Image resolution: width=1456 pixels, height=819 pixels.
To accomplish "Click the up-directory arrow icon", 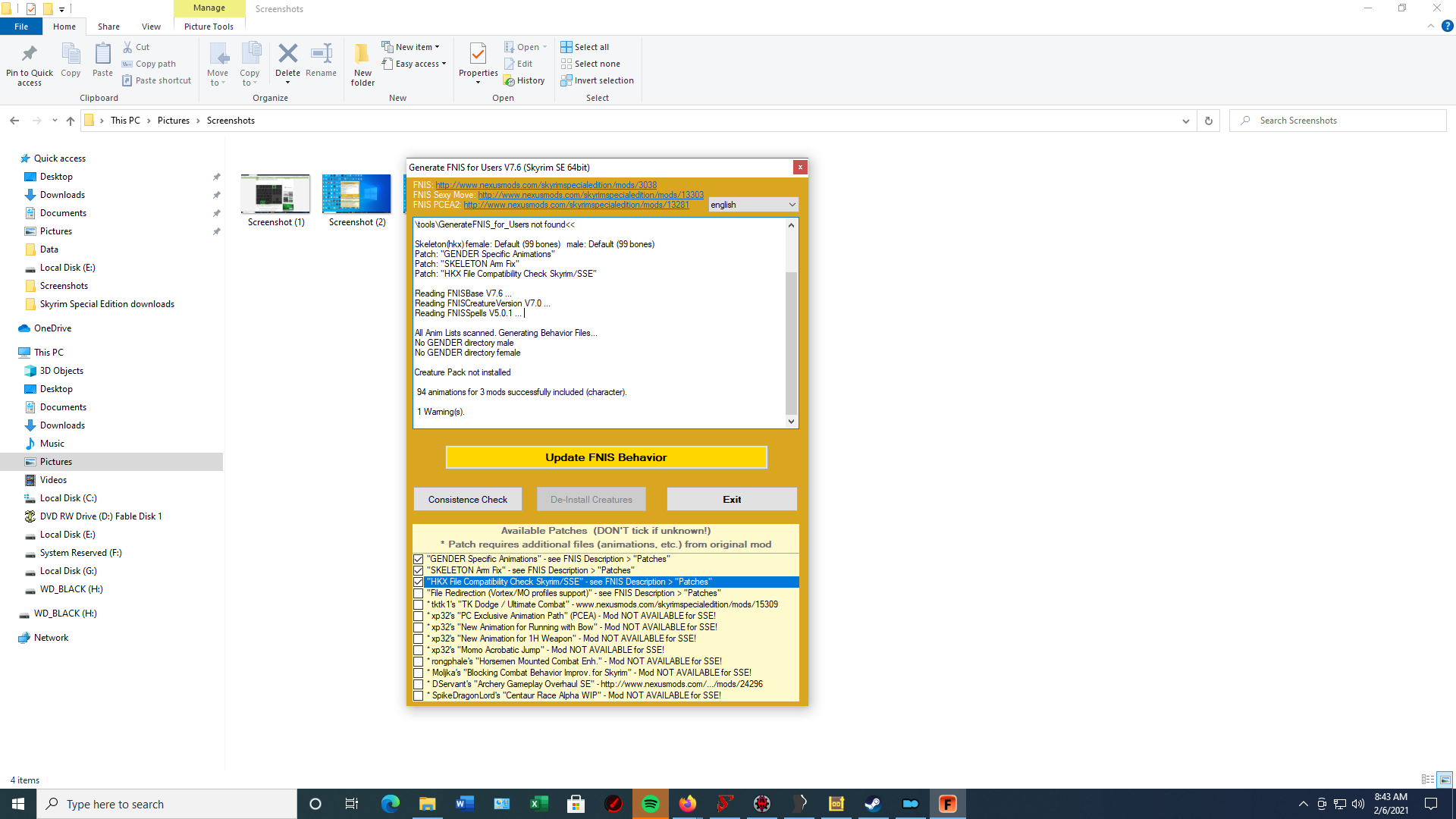I will click(x=71, y=121).
